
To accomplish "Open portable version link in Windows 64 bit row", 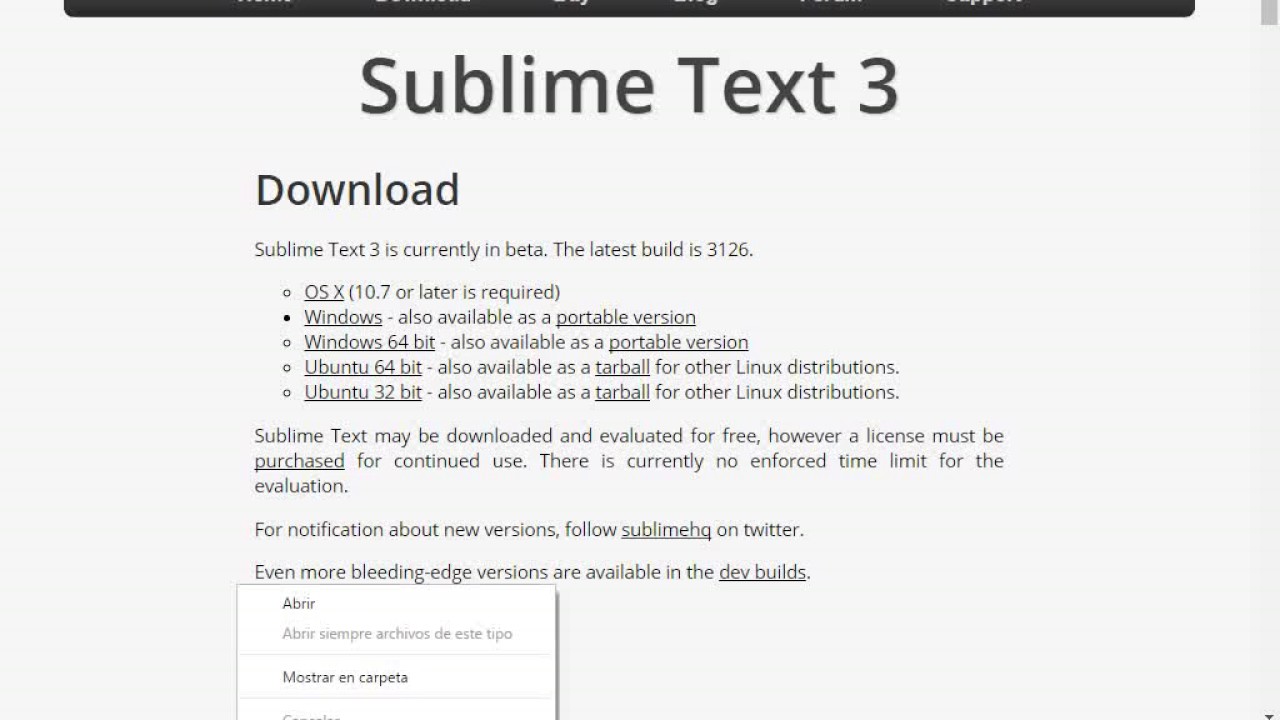I will pyautogui.click(x=678, y=342).
